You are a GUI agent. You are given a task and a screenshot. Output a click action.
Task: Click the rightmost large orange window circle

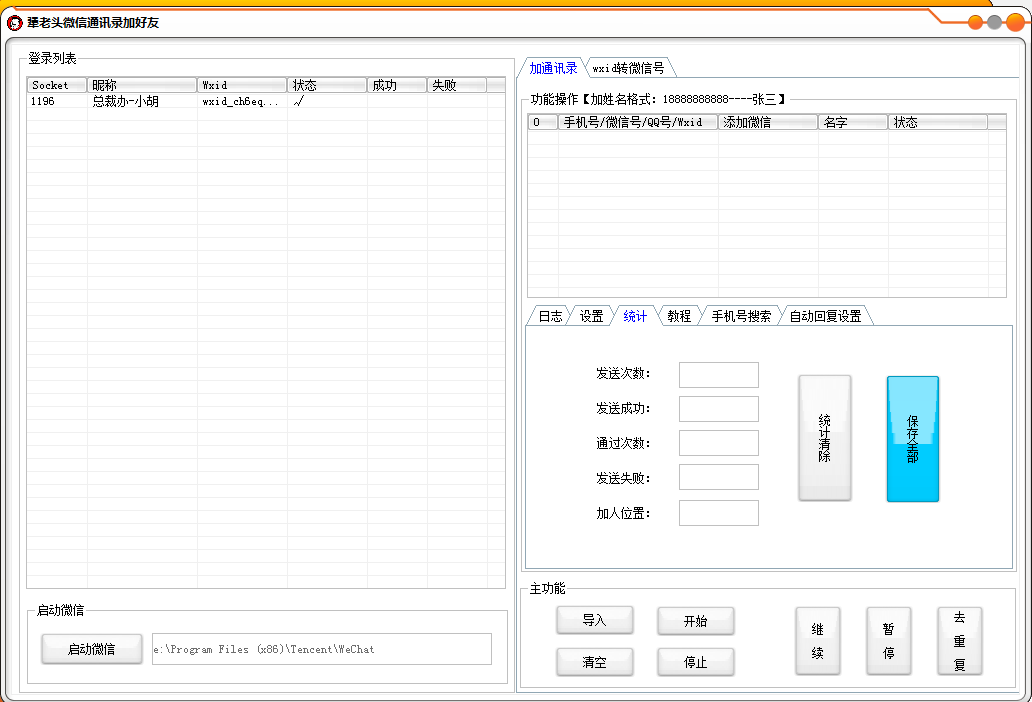click(x=1016, y=22)
